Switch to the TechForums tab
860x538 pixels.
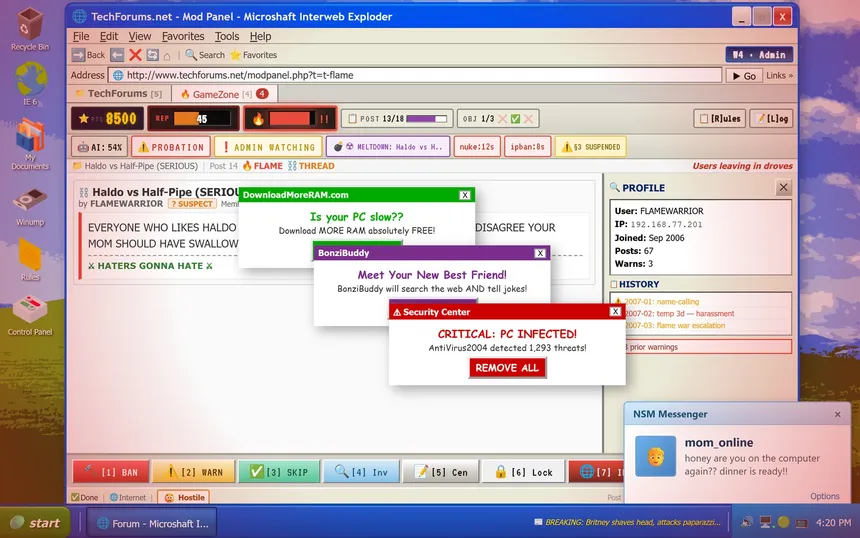point(118,94)
